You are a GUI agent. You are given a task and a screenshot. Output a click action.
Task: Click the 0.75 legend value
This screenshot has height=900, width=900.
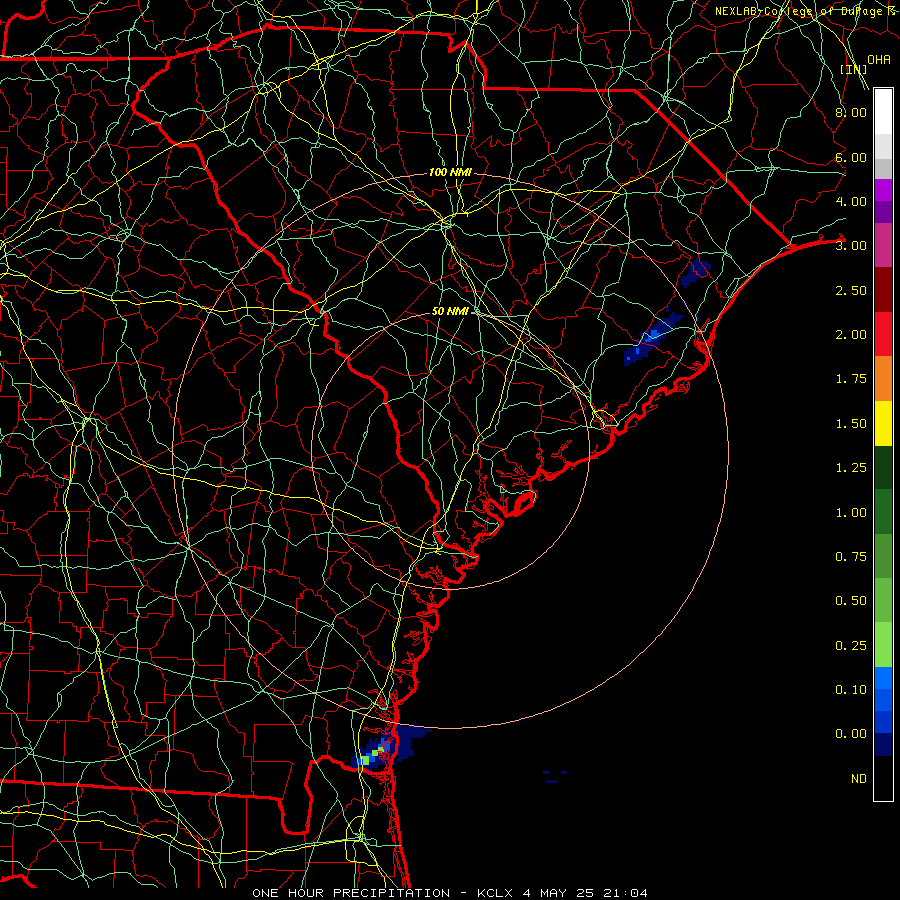pos(851,557)
